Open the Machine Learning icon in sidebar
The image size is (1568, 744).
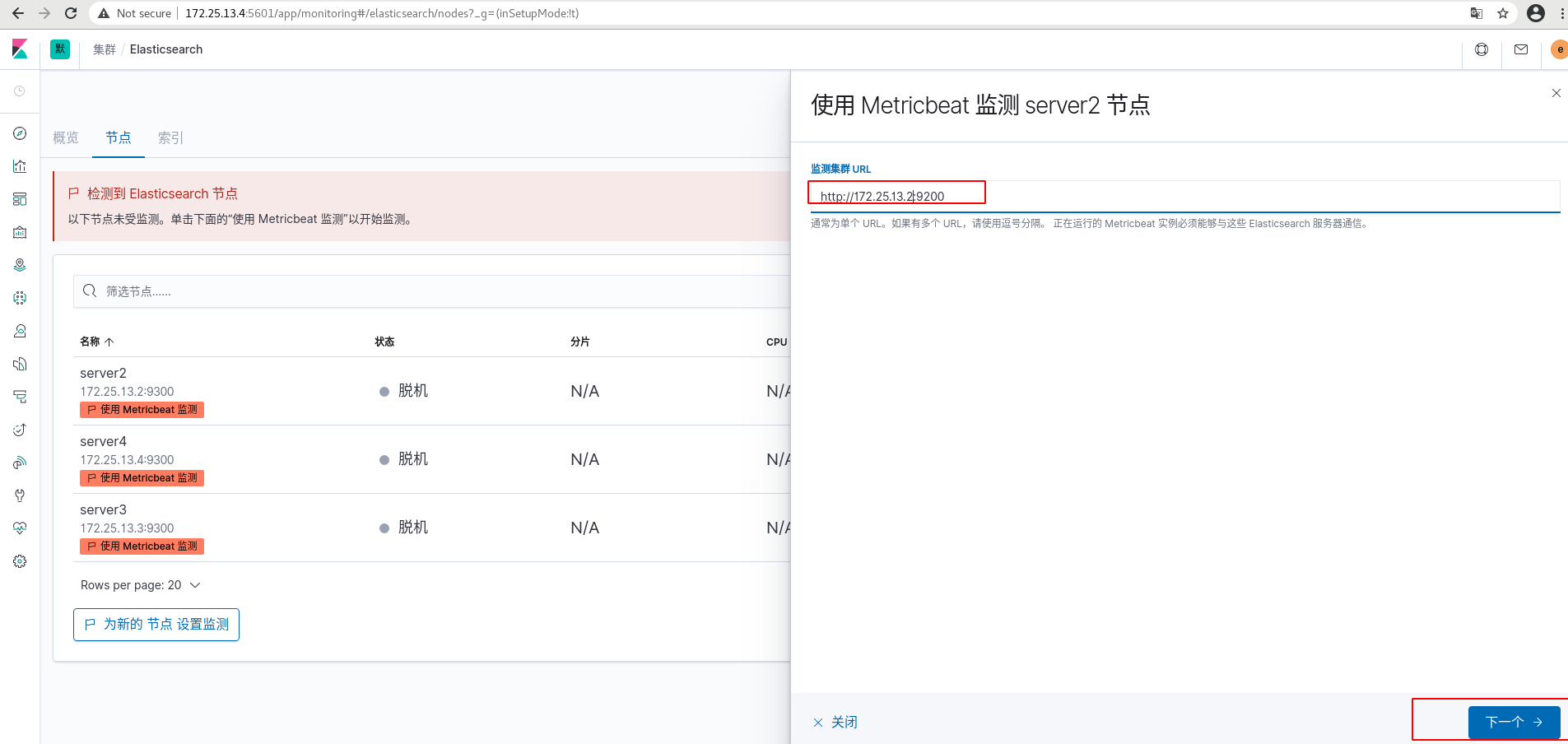coord(20,298)
